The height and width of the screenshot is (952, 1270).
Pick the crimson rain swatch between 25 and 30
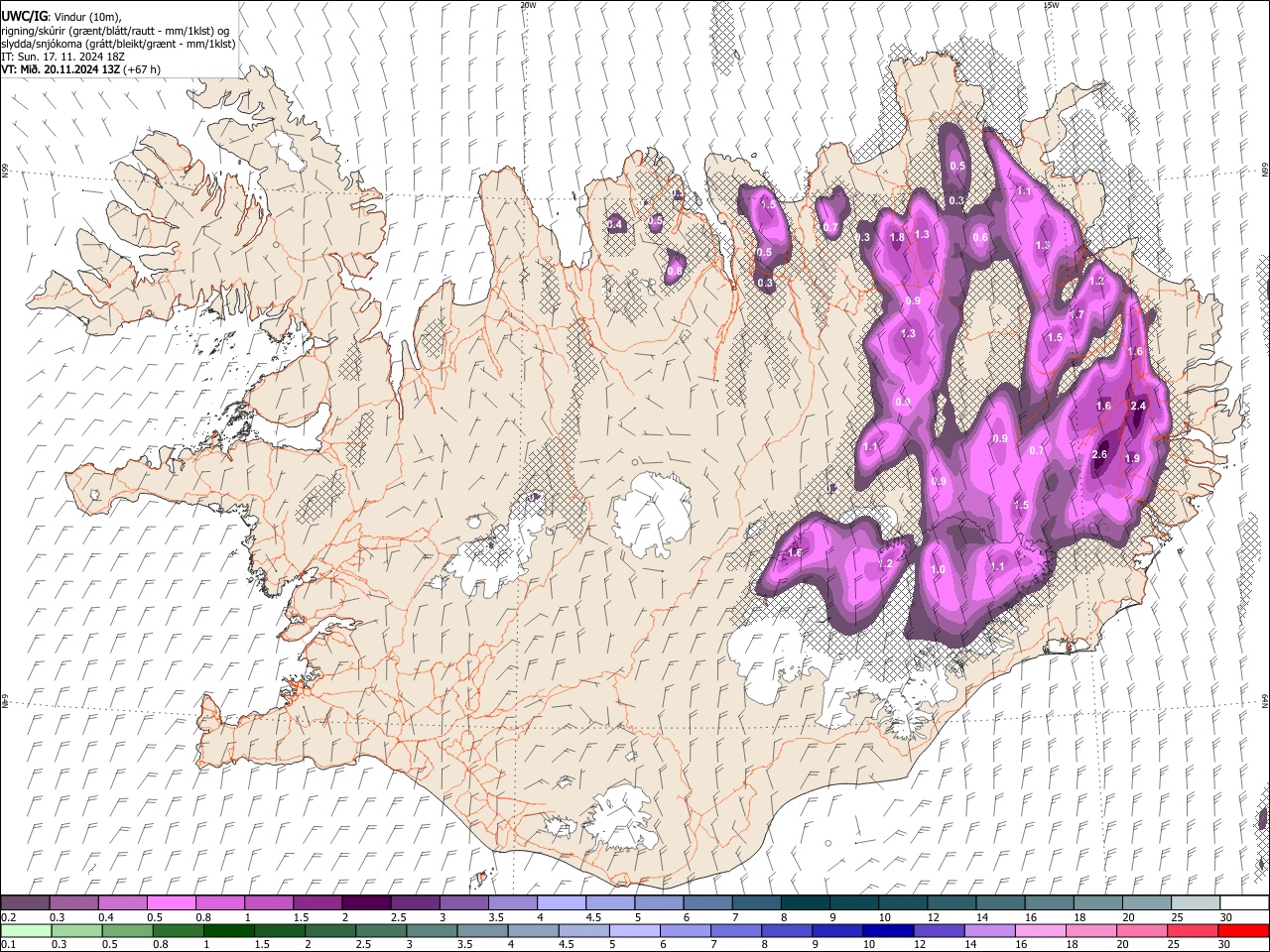[1193, 930]
